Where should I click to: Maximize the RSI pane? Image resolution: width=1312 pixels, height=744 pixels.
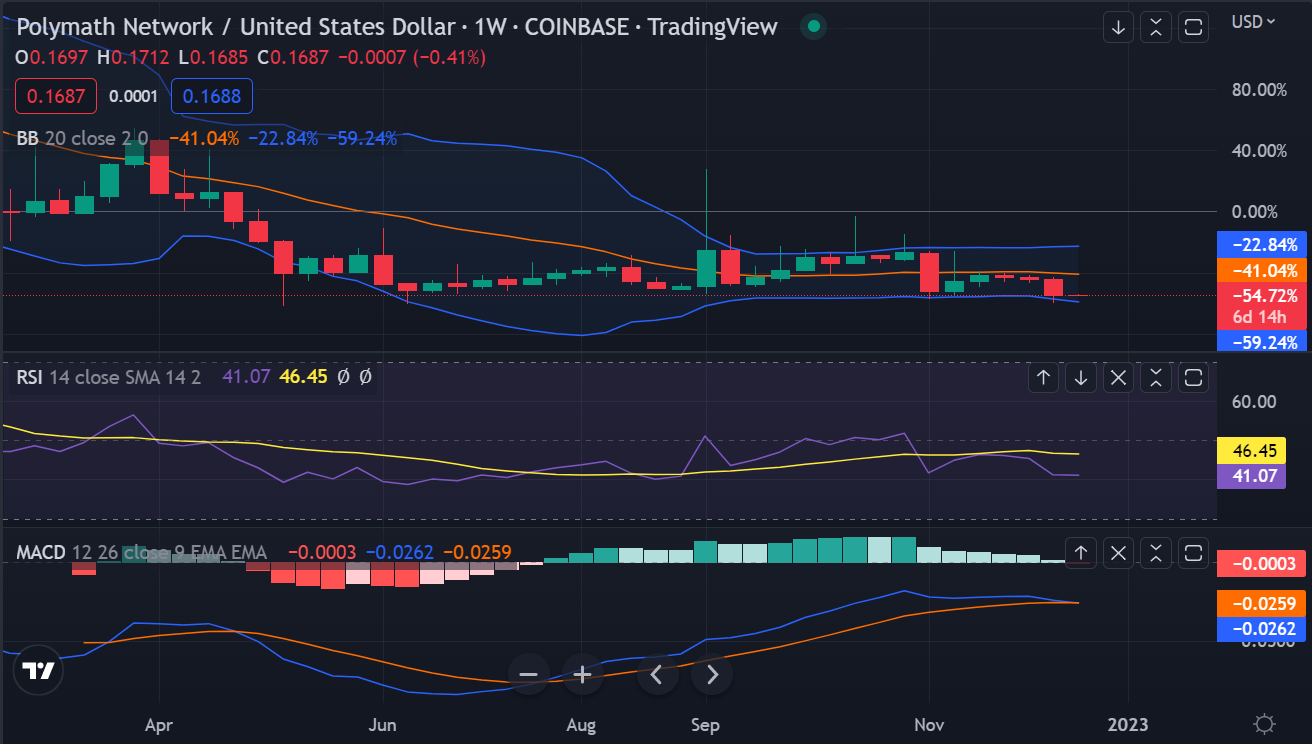tap(1193, 377)
